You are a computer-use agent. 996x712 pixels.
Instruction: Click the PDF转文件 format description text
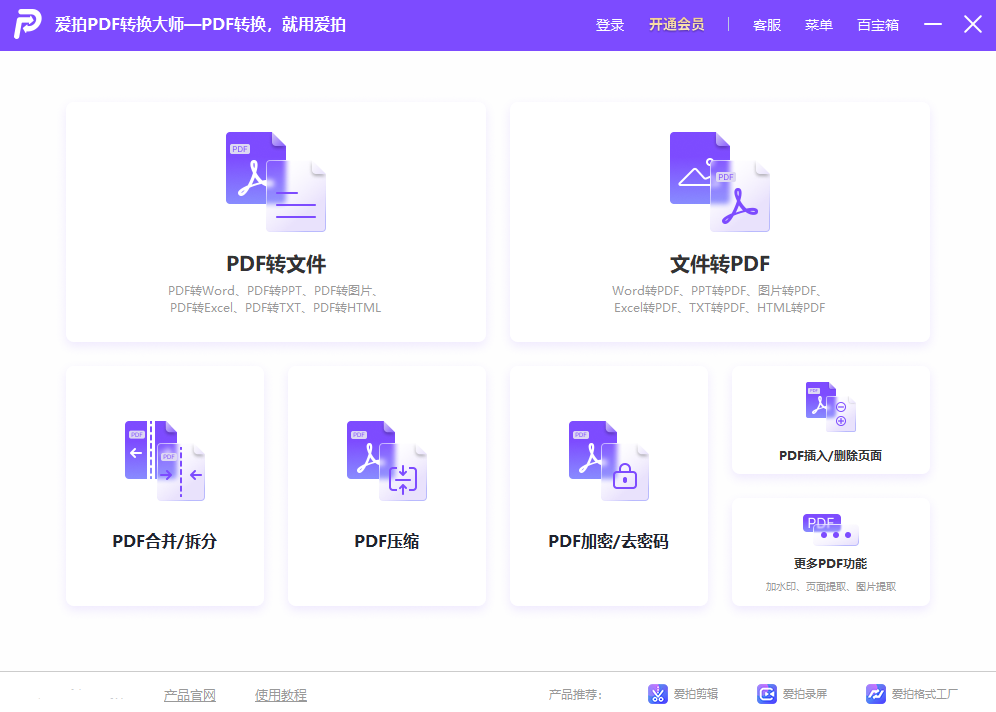pyautogui.click(x=275, y=299)
